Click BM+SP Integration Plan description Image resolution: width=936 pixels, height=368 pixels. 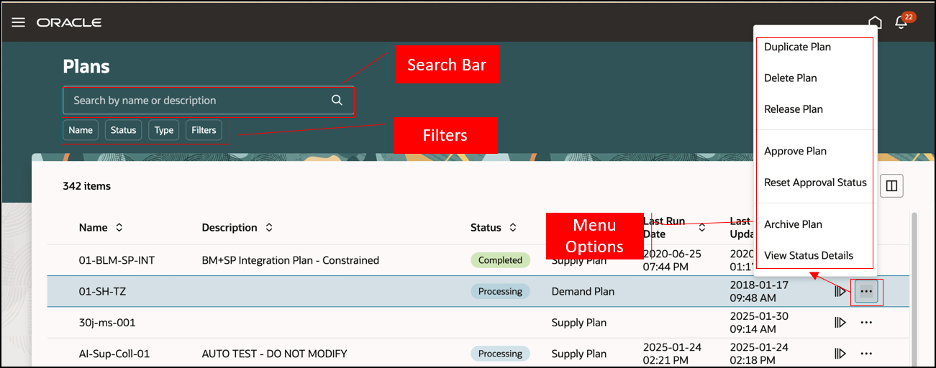tap(291, 260)
